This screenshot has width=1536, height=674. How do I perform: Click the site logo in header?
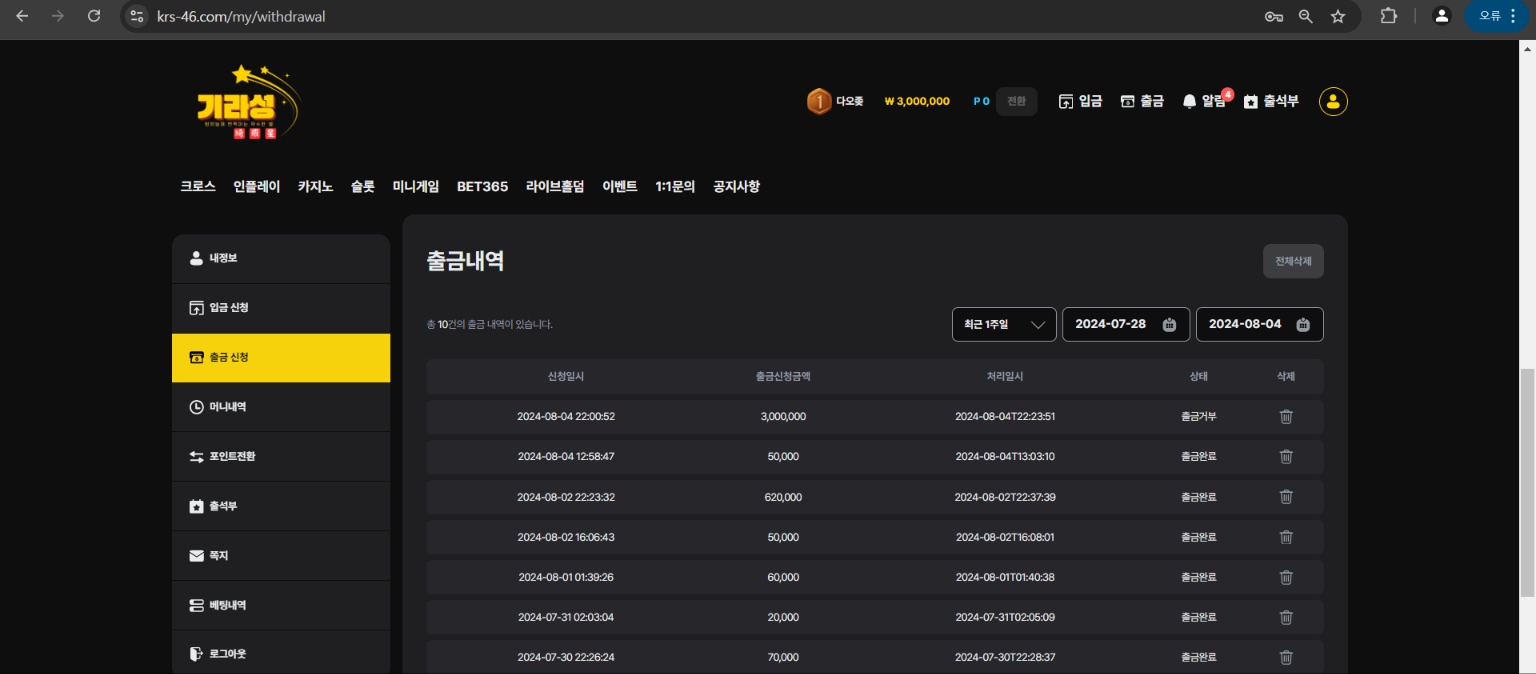click(x=248, y=102)
